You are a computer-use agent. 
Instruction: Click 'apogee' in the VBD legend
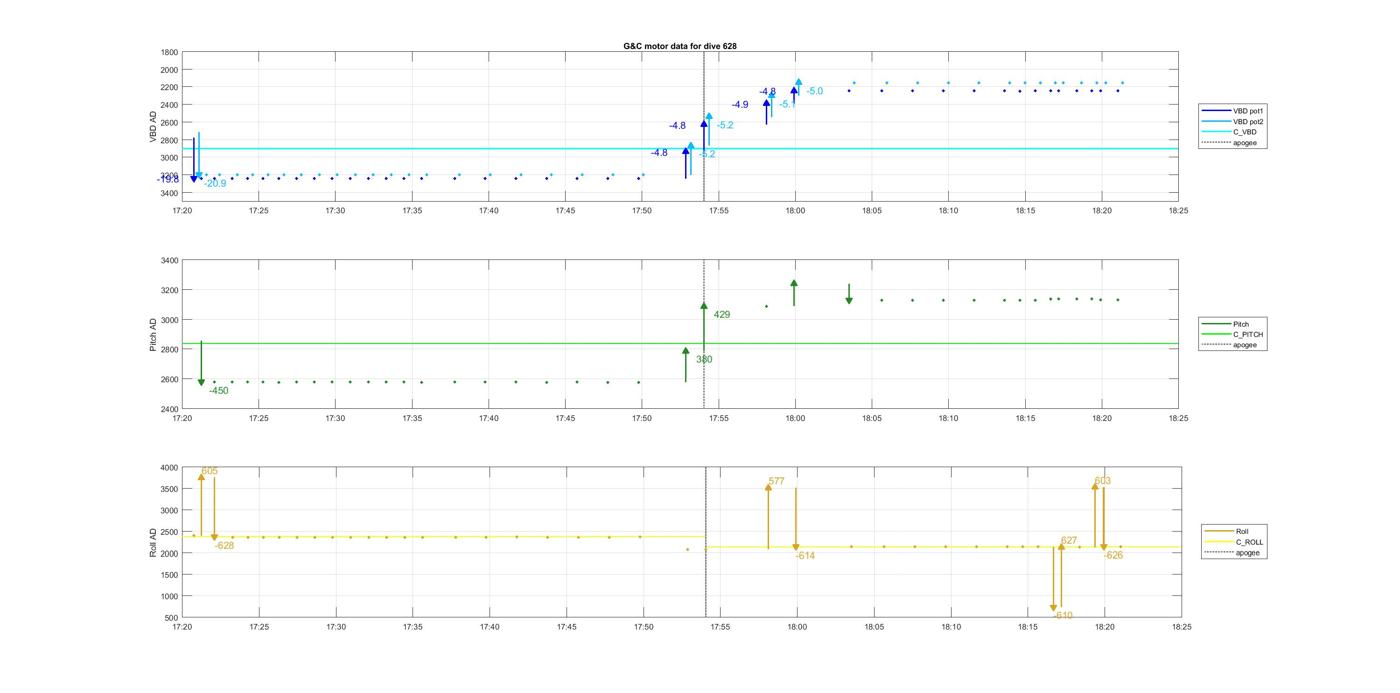[x=1232, y=143]
